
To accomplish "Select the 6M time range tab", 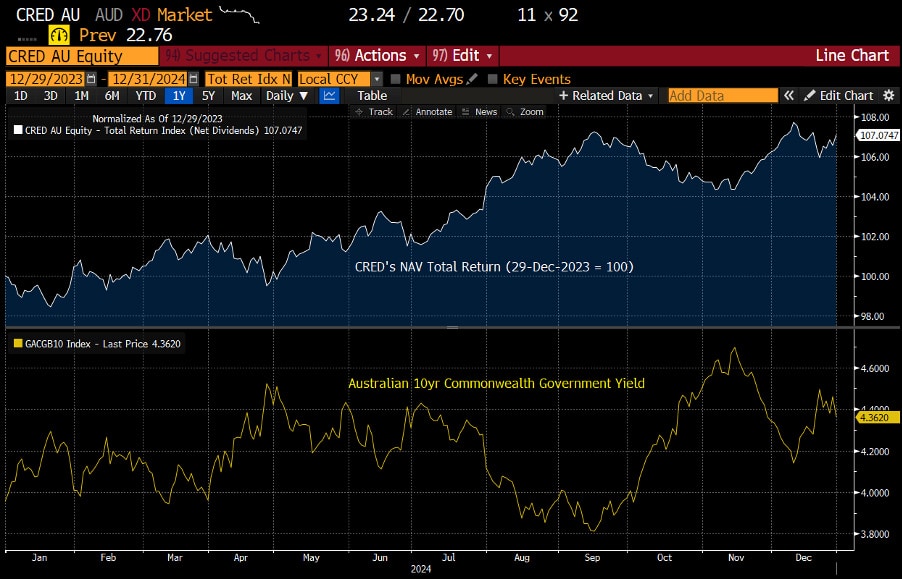I will (x=112, y=95).
